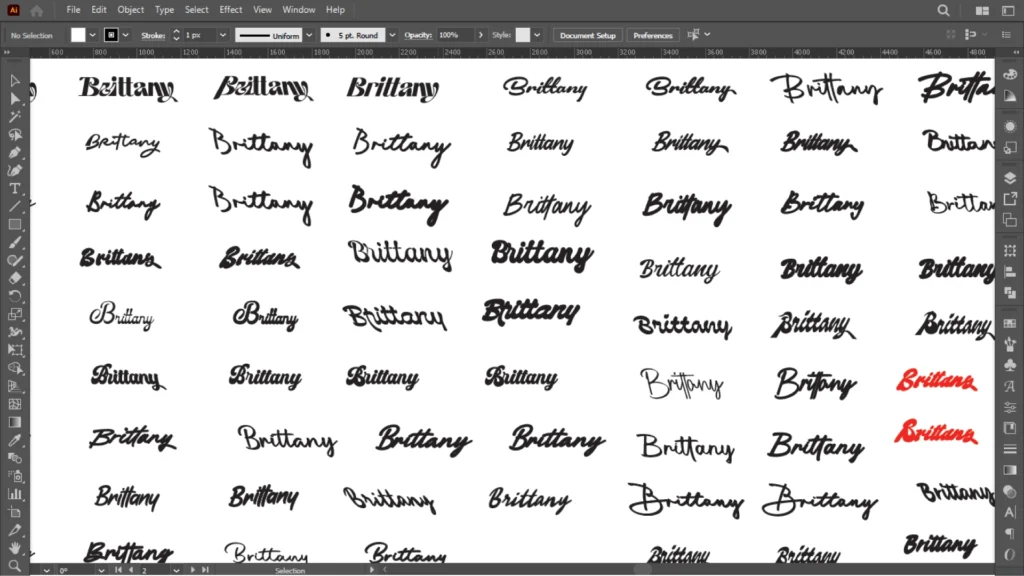
Task: Select the Eraser tool
Action: click(15, 278)
